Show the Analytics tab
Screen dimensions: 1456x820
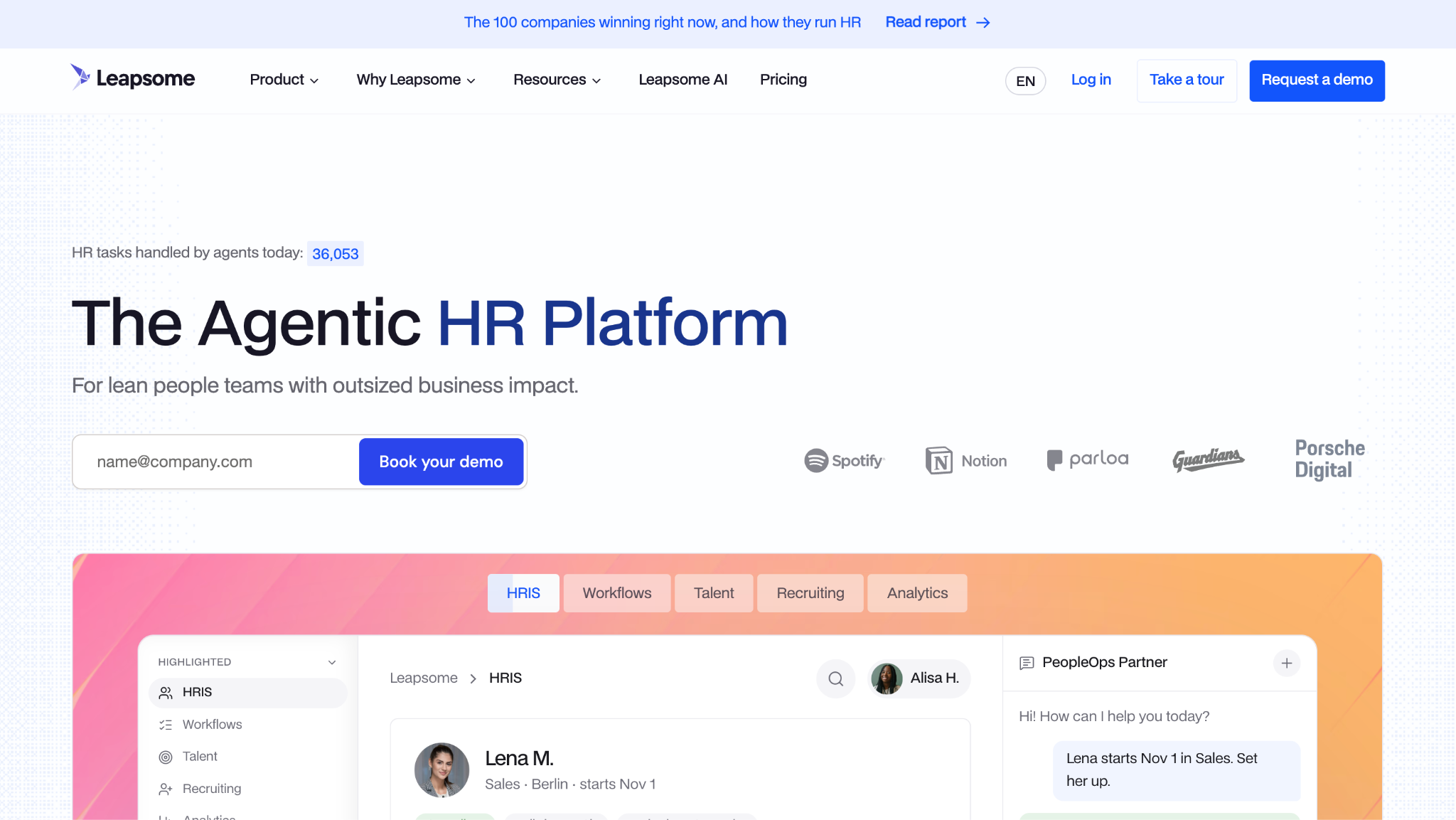point(917,593)
